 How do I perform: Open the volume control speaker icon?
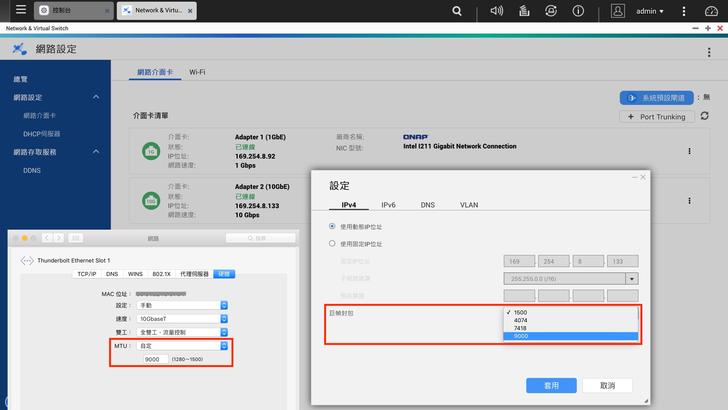[496, 11]
